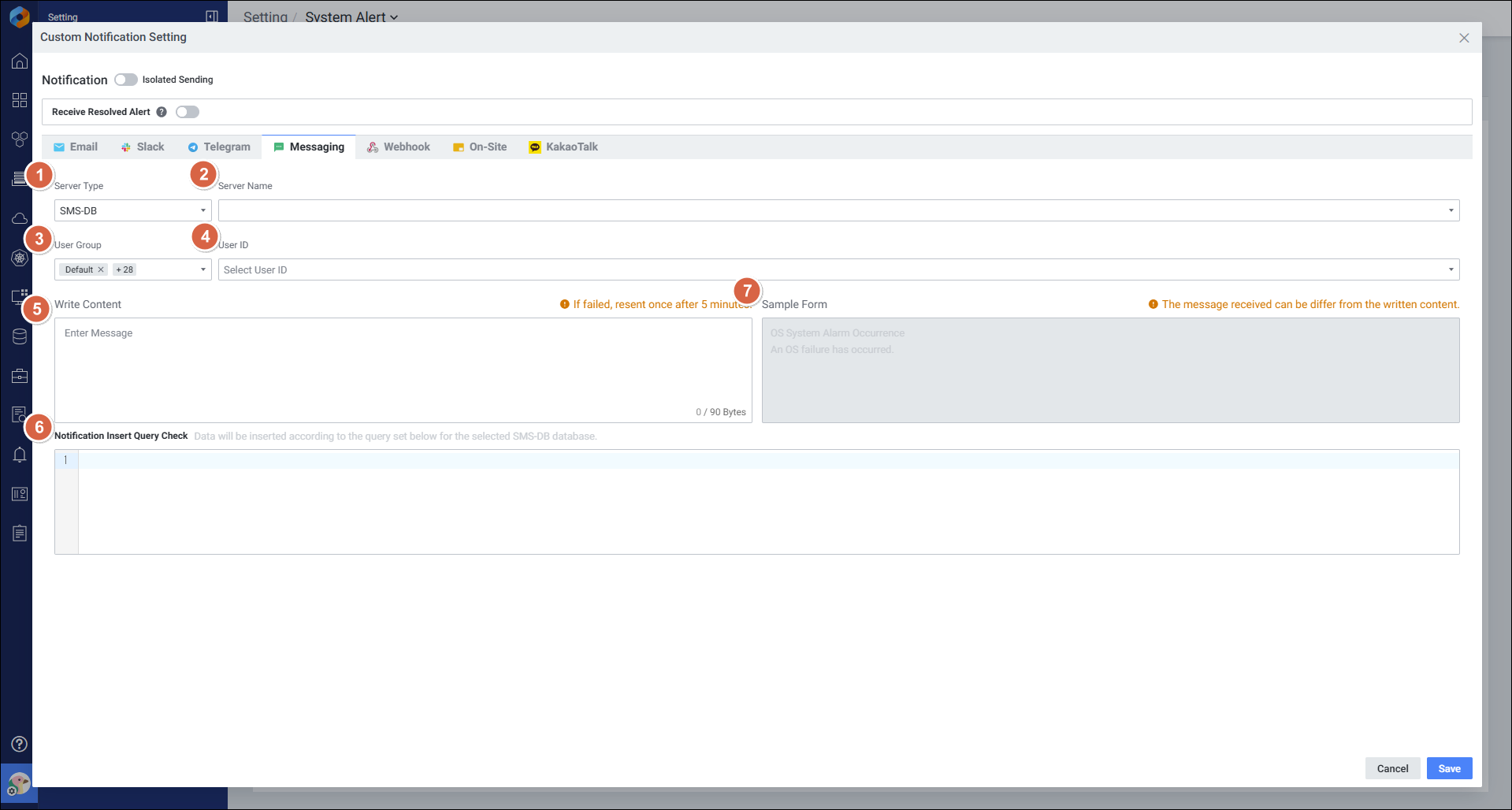The width and height of the screenshot is (1512, 810).
Task: Click the home icon in left sidebar
Action: point(20,61)
